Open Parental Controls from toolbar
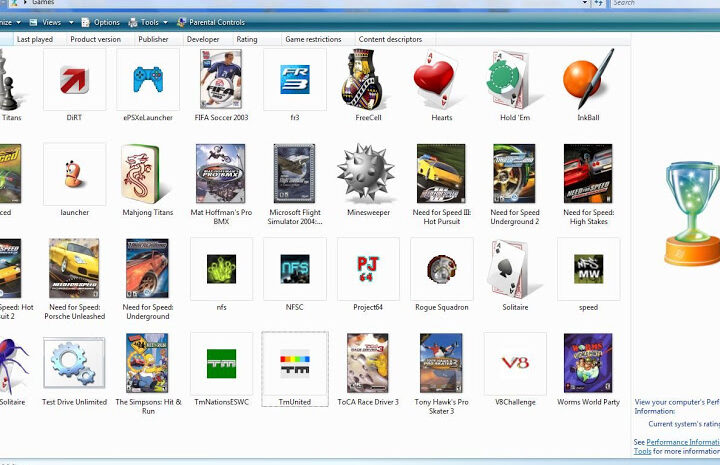The height and width of the screenshot is (465, 720). click(x=211, y=22)
